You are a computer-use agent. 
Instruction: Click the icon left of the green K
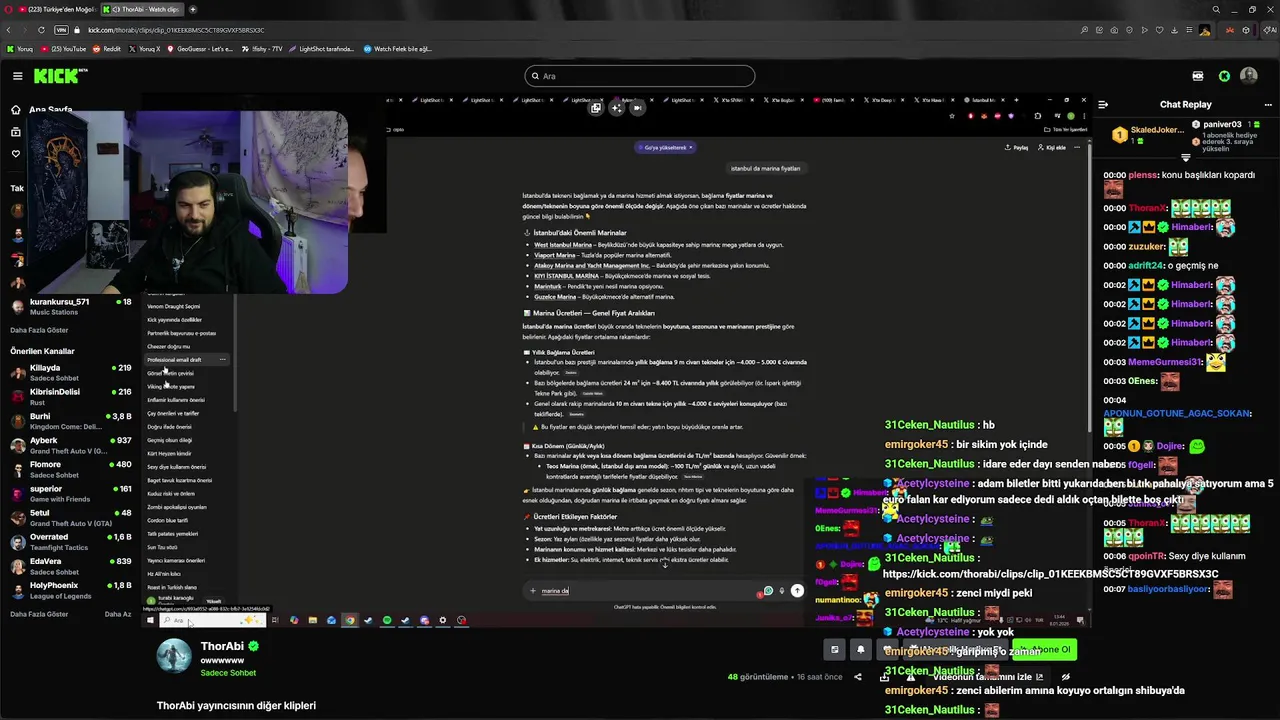coord(1198,76)
